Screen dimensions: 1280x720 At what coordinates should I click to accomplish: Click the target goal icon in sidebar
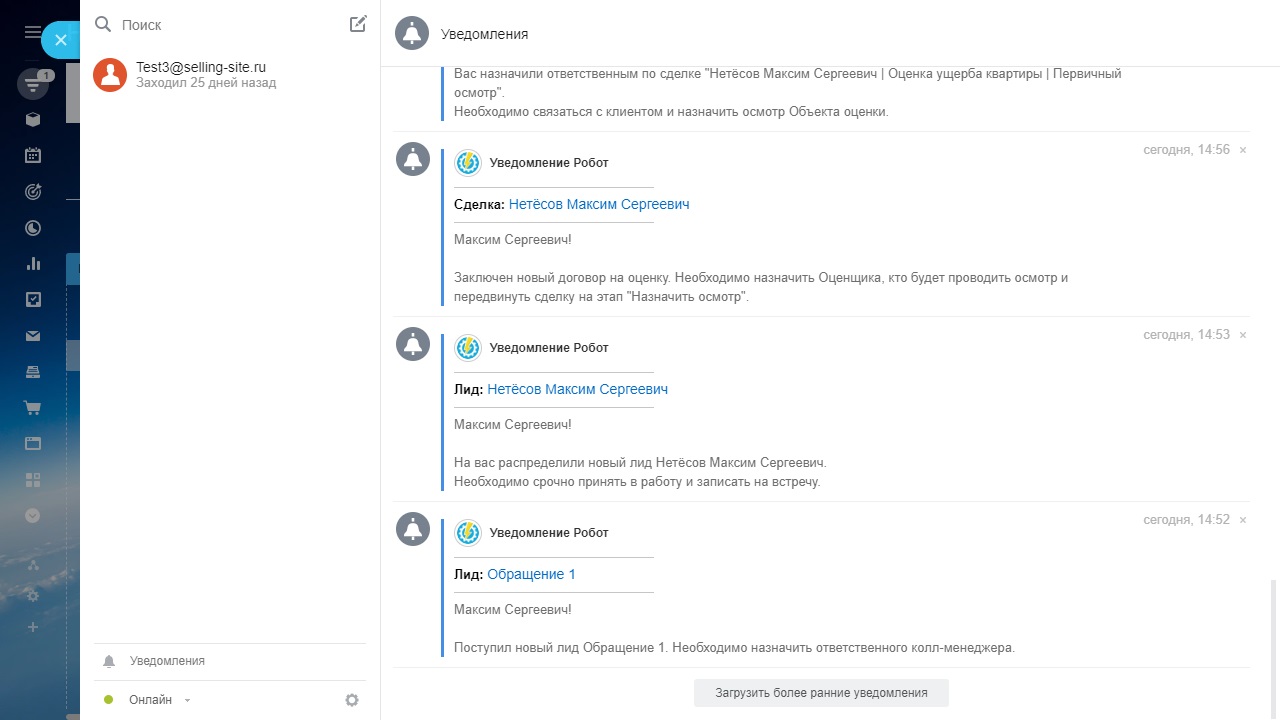point(33,191)
